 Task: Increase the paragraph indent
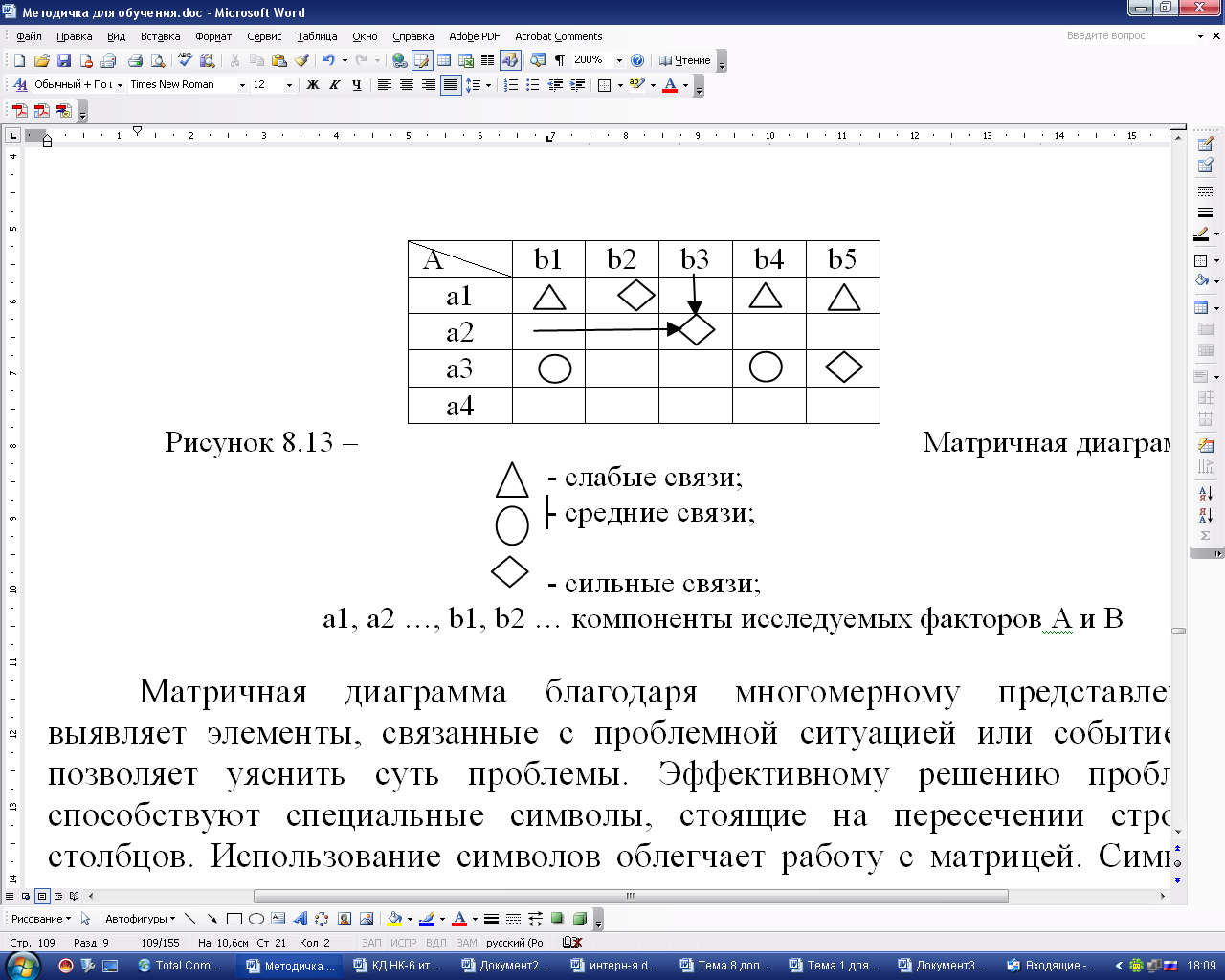click(x=577, y=85)
